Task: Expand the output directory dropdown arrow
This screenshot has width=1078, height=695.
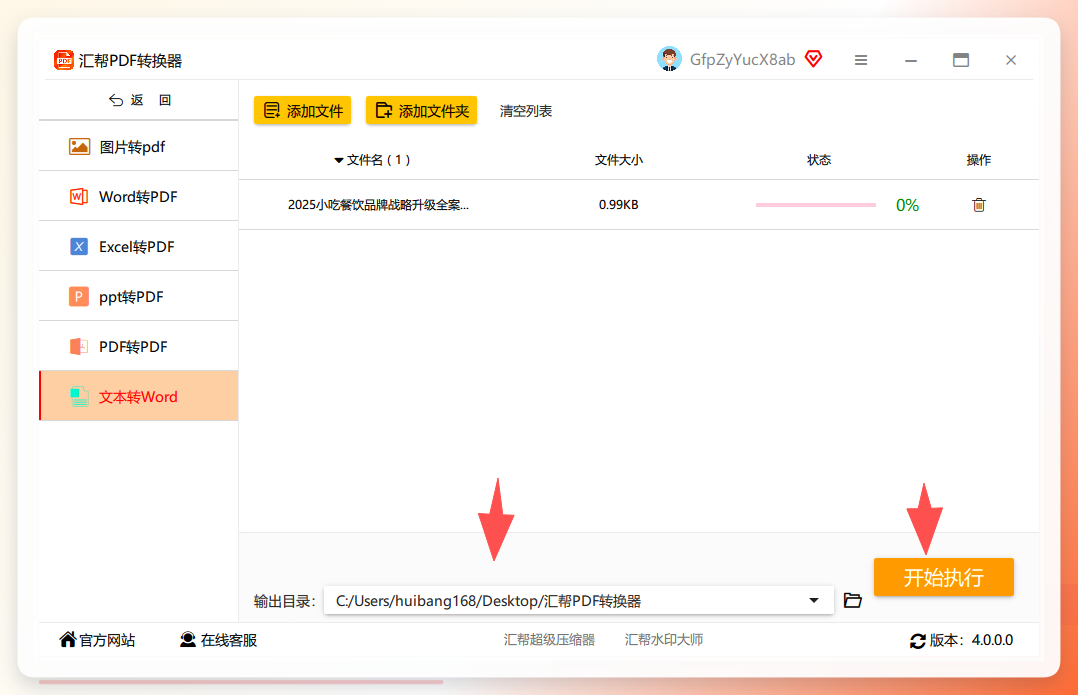Action: pyautogui.click(x=814, y=600)
